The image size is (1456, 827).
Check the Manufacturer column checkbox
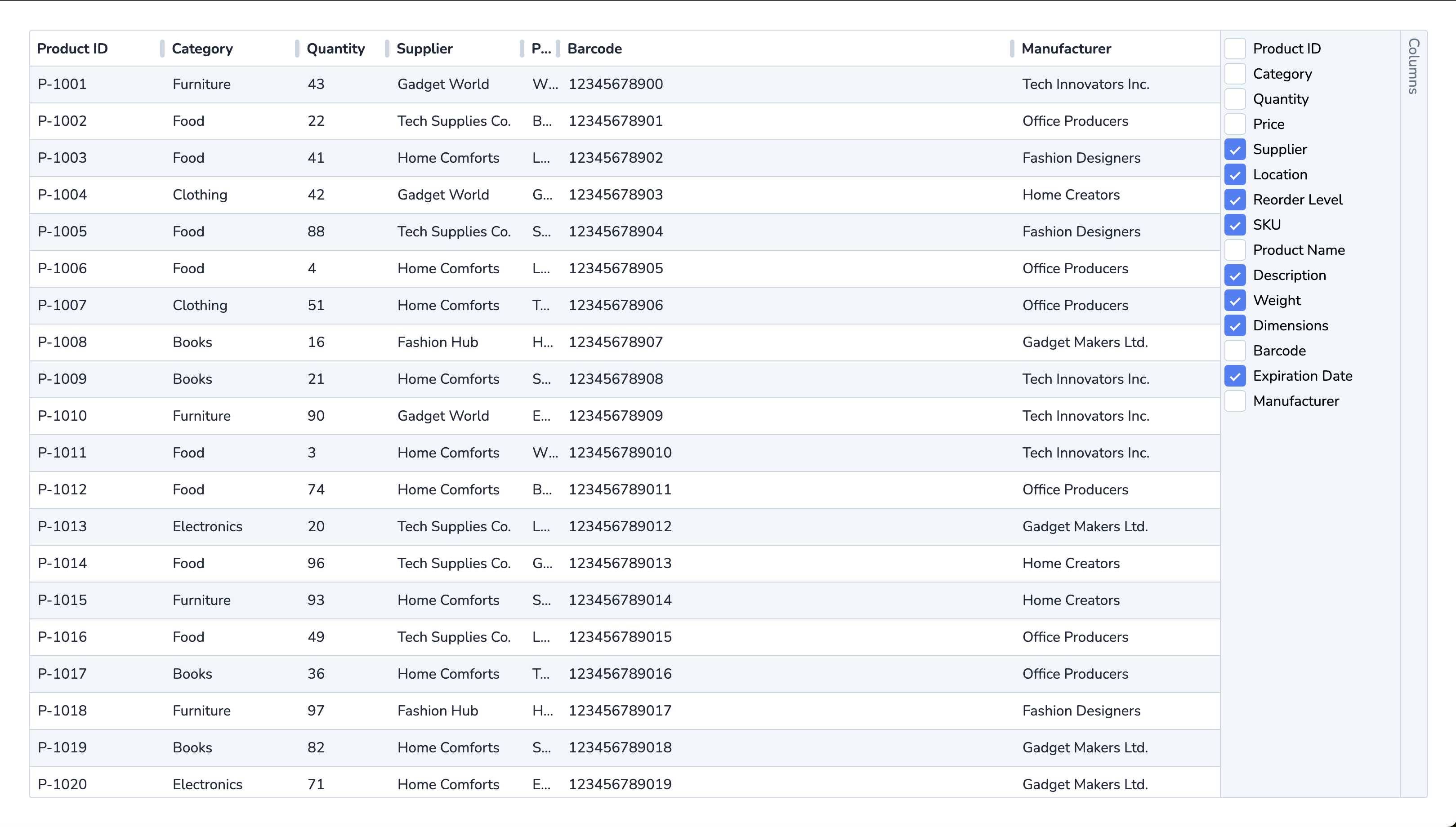1234,401
